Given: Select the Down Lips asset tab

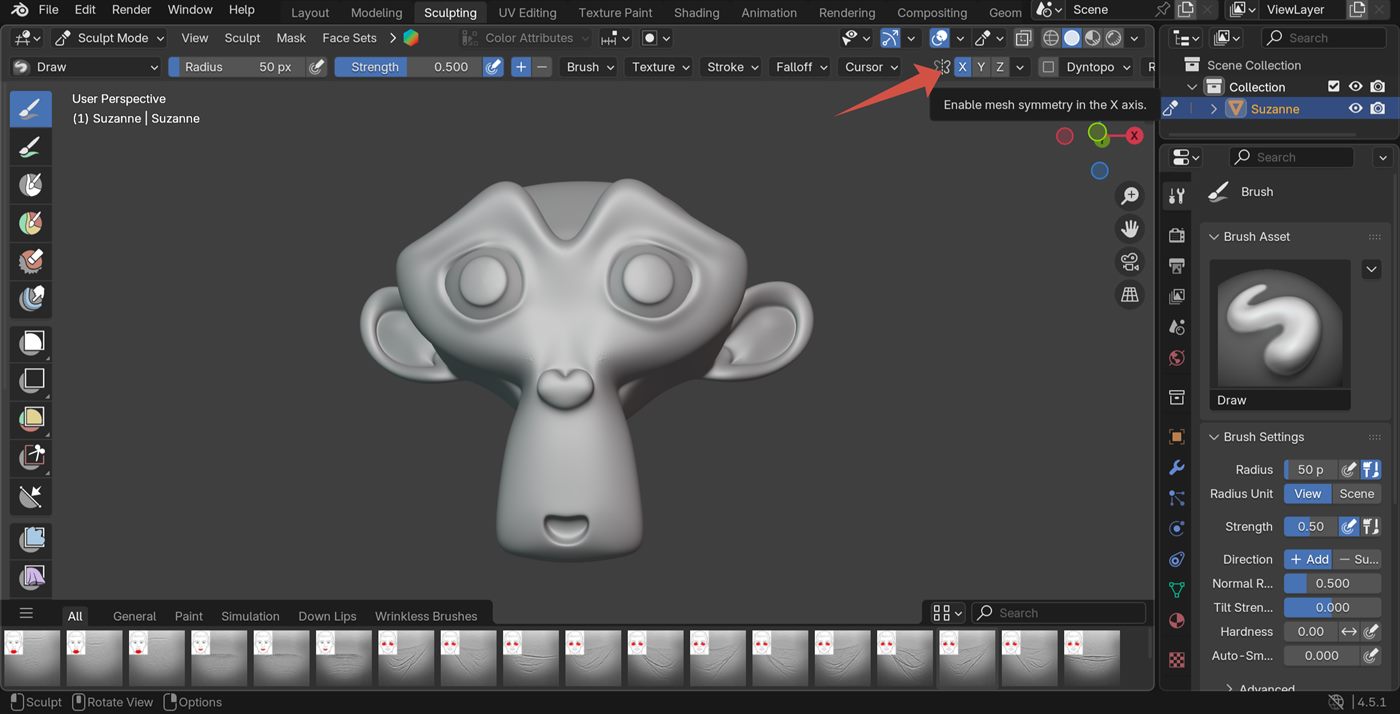Looking at the screenshot, I should coord(327,616).
